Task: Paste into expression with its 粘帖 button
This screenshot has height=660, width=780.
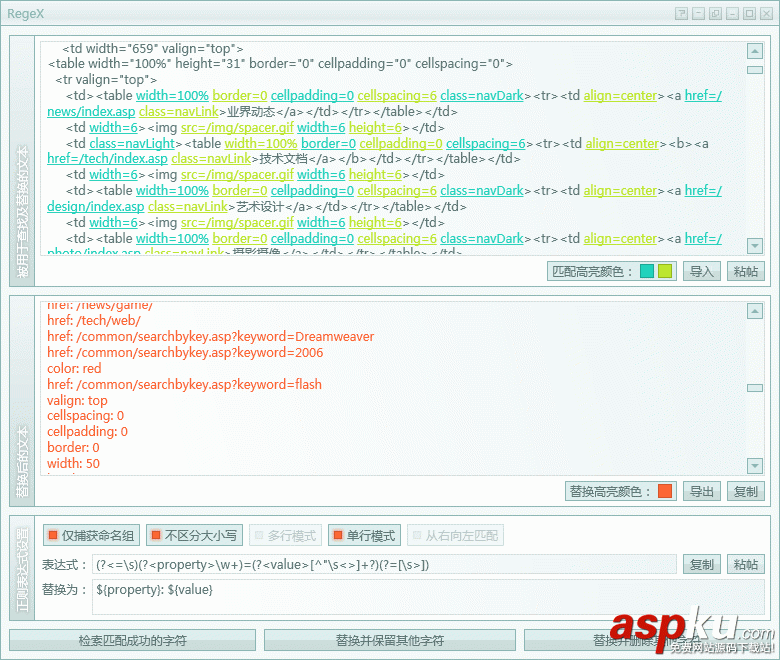Action: point(746,565)
